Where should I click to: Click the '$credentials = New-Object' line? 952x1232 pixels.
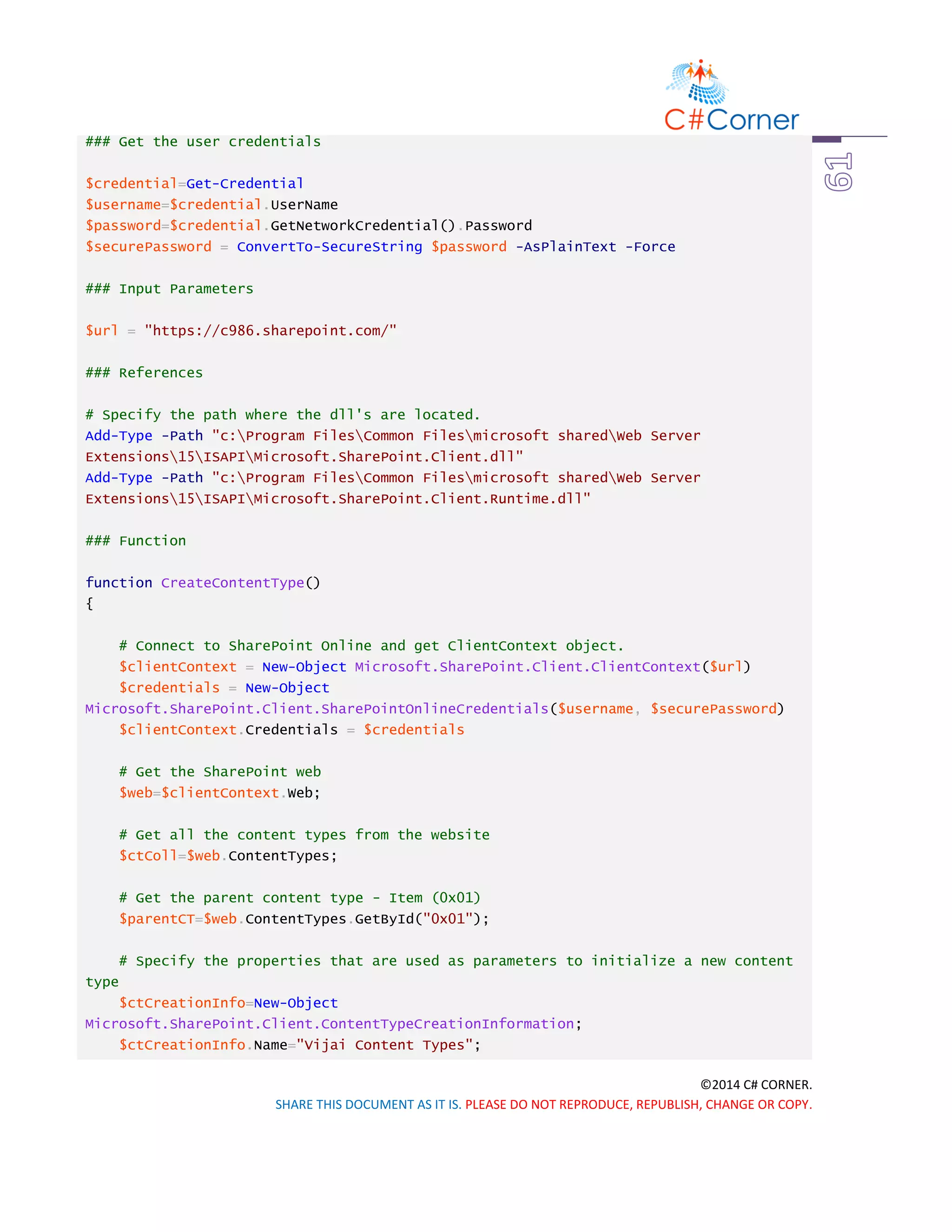click(x=224, y=688)
